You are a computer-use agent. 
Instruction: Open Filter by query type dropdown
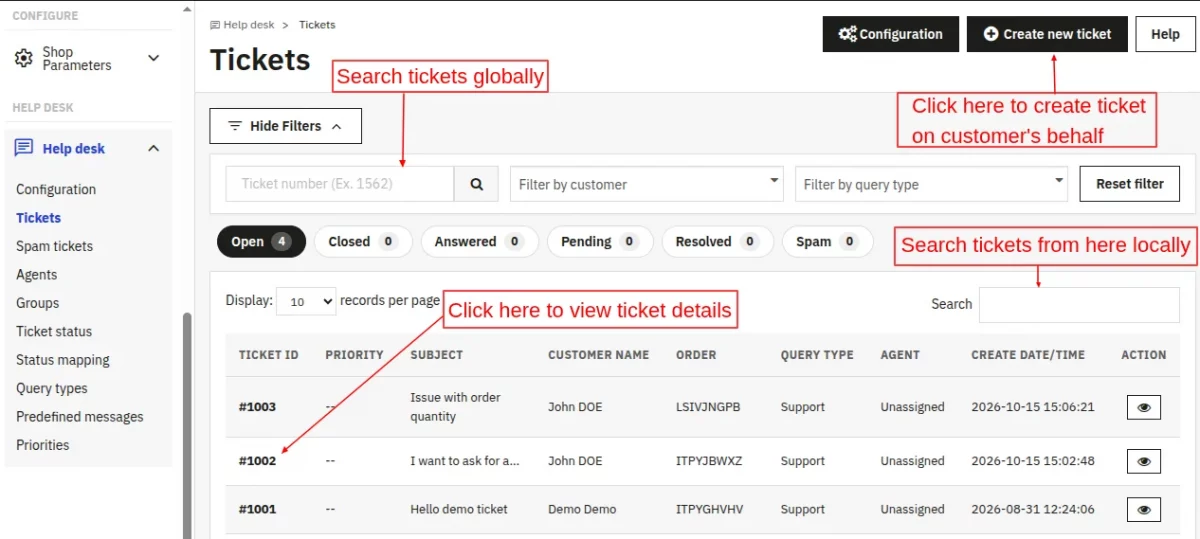931,184
